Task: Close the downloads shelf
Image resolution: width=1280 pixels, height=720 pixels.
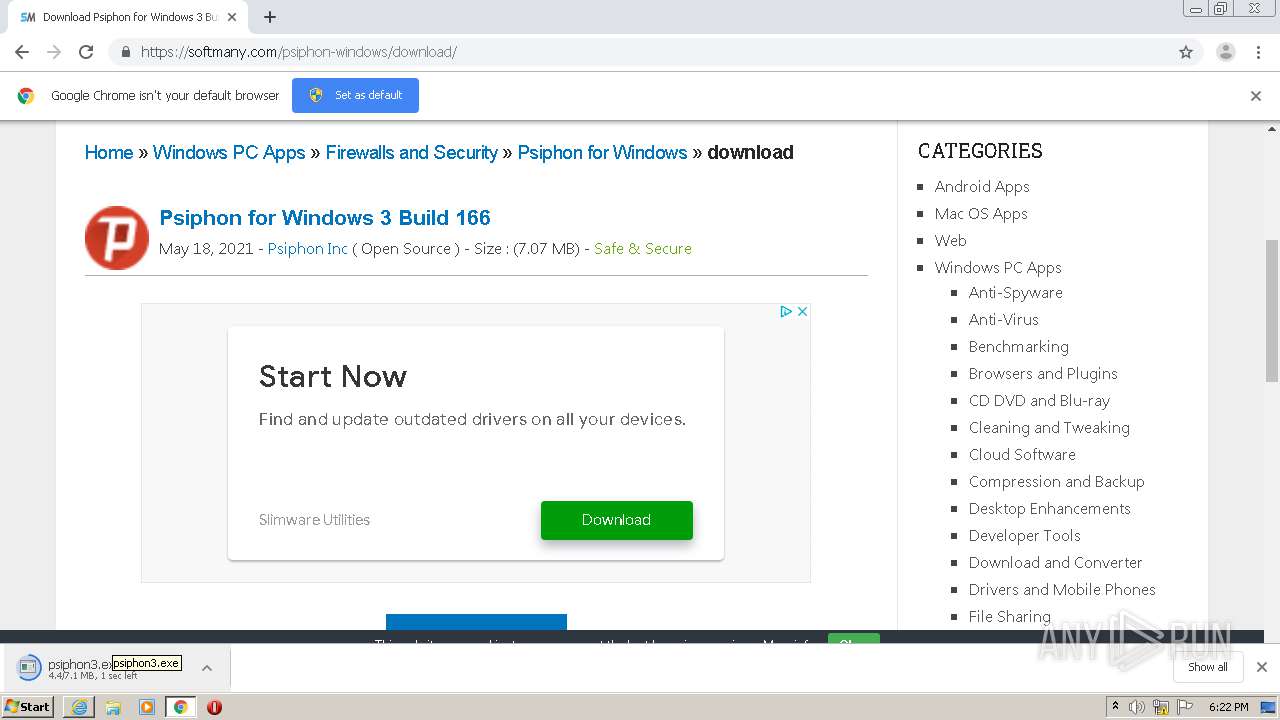Action: click(x=1261, y=667)
